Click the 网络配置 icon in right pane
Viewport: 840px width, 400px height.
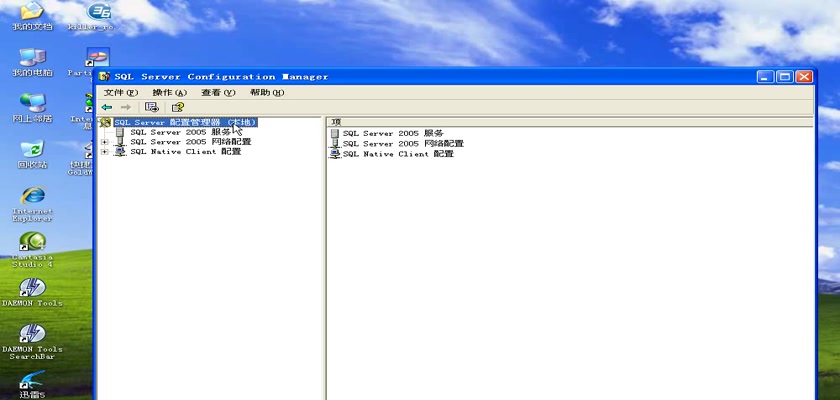point(335,144)
